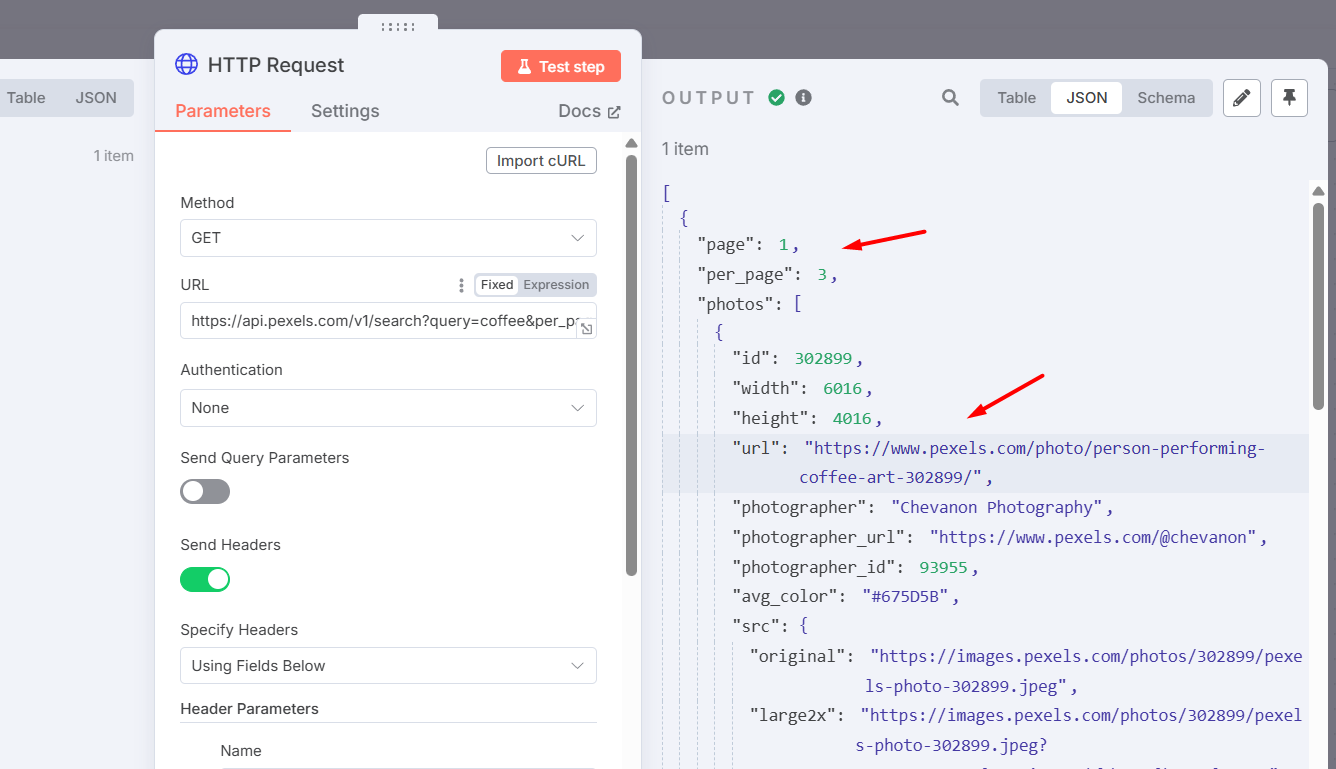
Task: Click the "photographer_url" value
Action: [x=1093, y=537]
